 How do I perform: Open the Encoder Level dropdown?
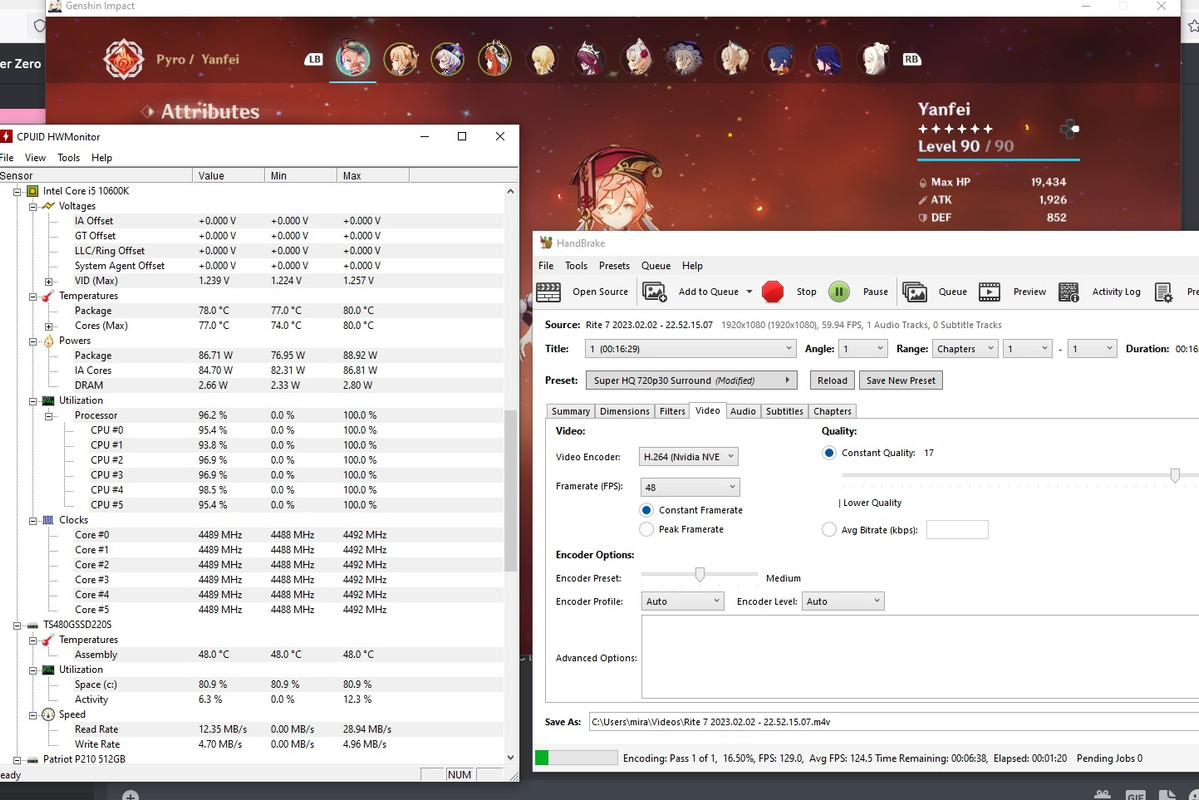(843, 601)
